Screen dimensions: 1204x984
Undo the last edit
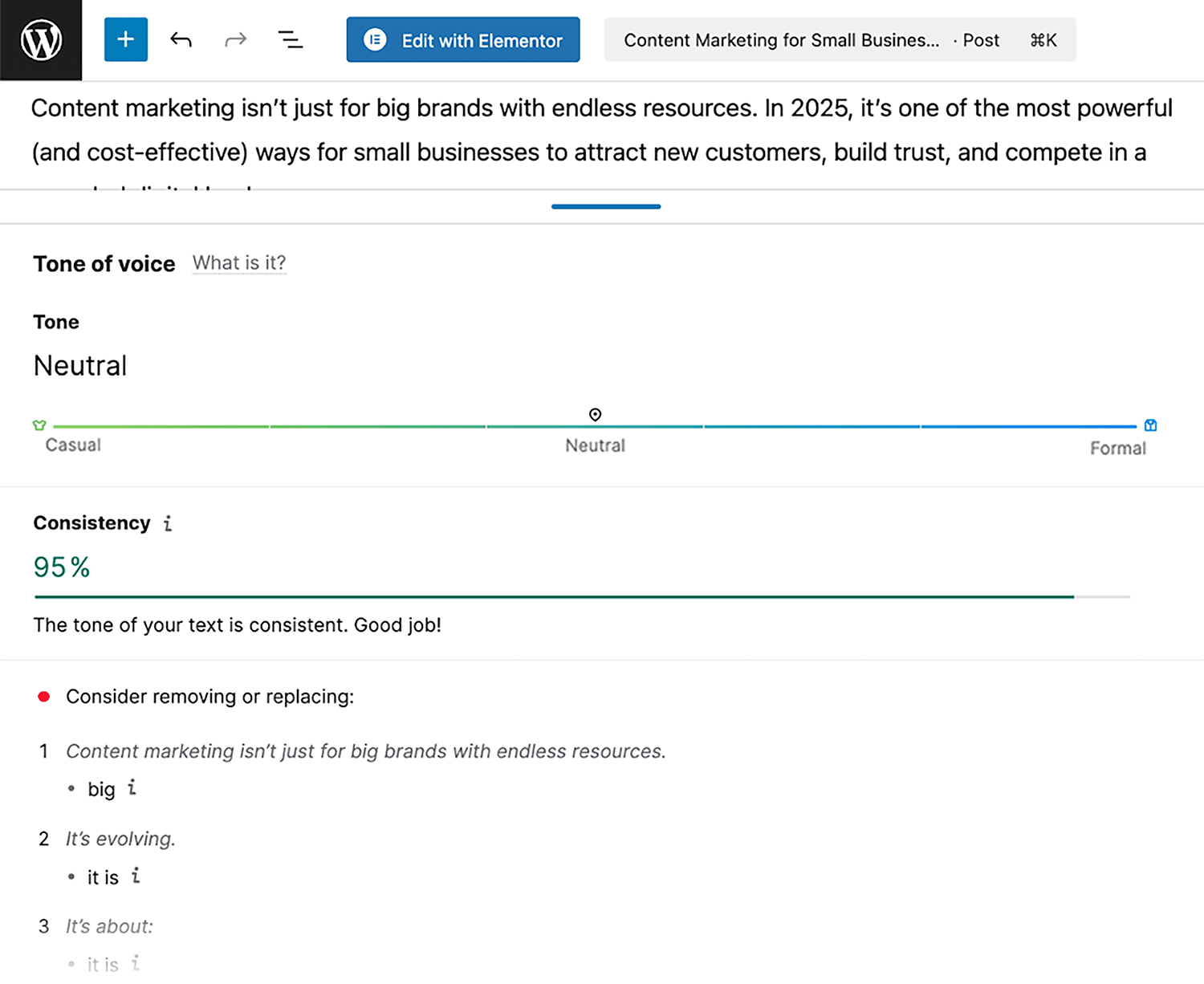click(181, 39)
